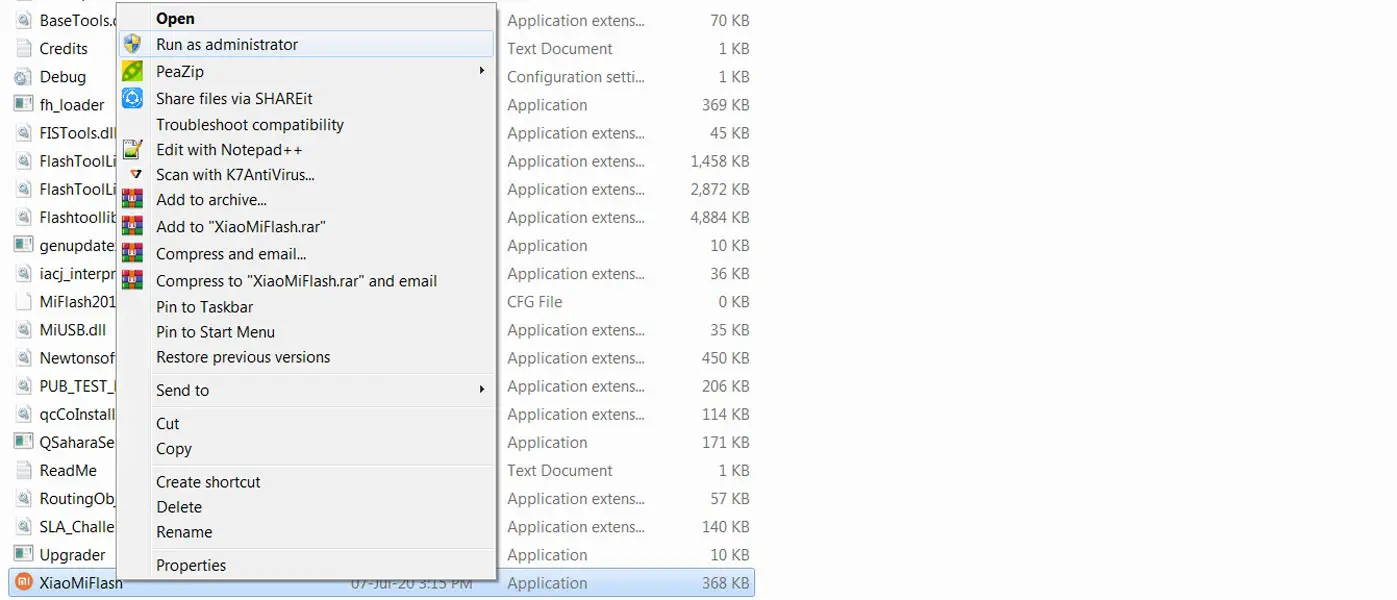Click the 1,458 KB size cell

pos(719,161)
